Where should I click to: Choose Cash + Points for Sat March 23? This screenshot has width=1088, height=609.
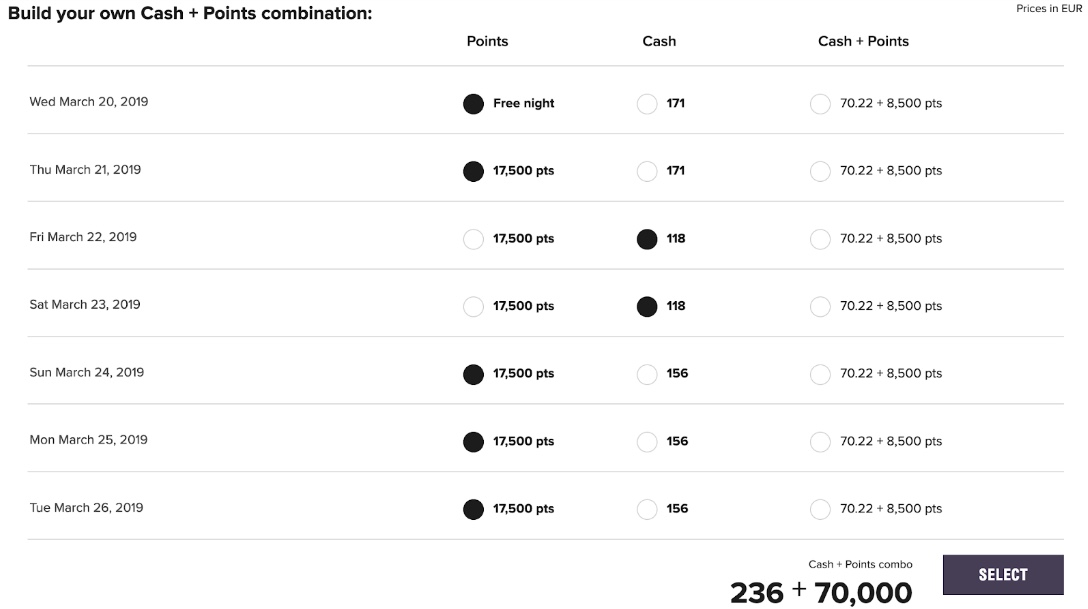[x=820, y=307]
